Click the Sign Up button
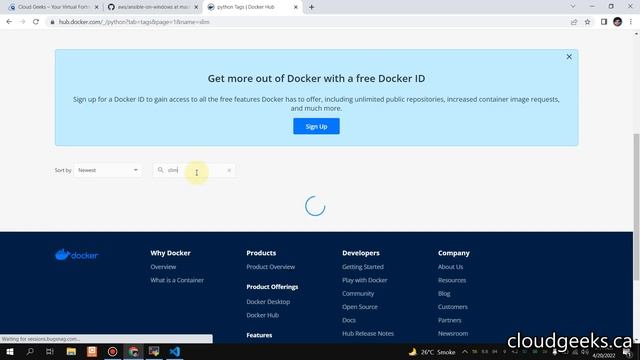Image resolution: width=640 pixels, height=360 pixels. coord(316,126)
